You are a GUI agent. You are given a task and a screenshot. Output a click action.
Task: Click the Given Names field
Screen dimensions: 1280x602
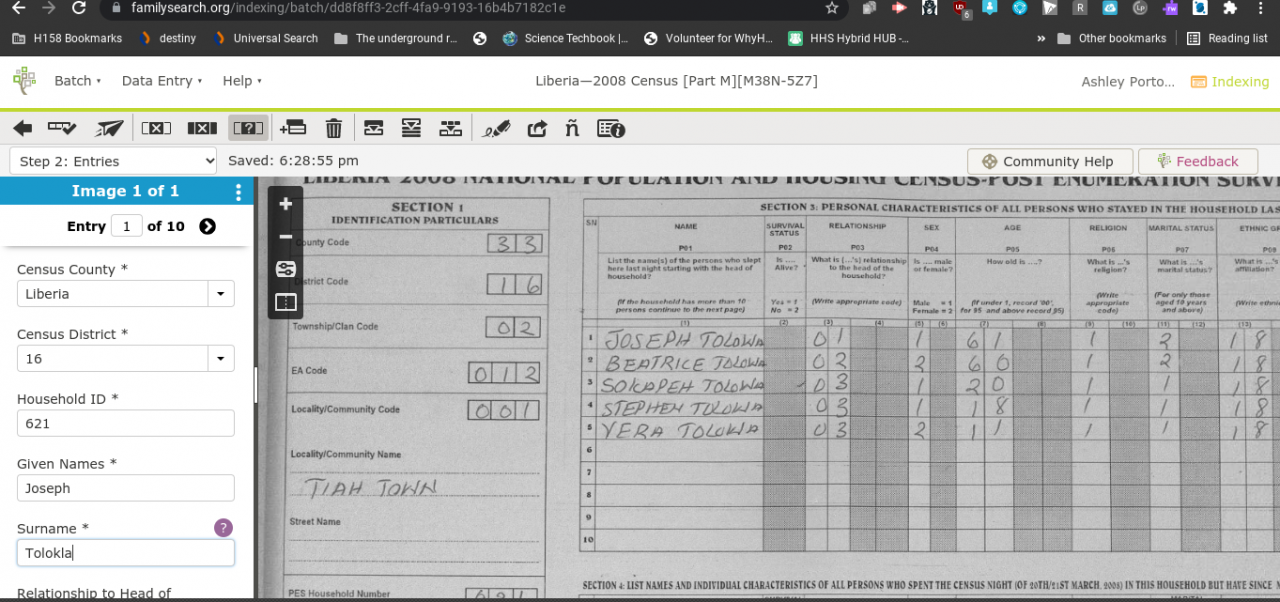126,489
